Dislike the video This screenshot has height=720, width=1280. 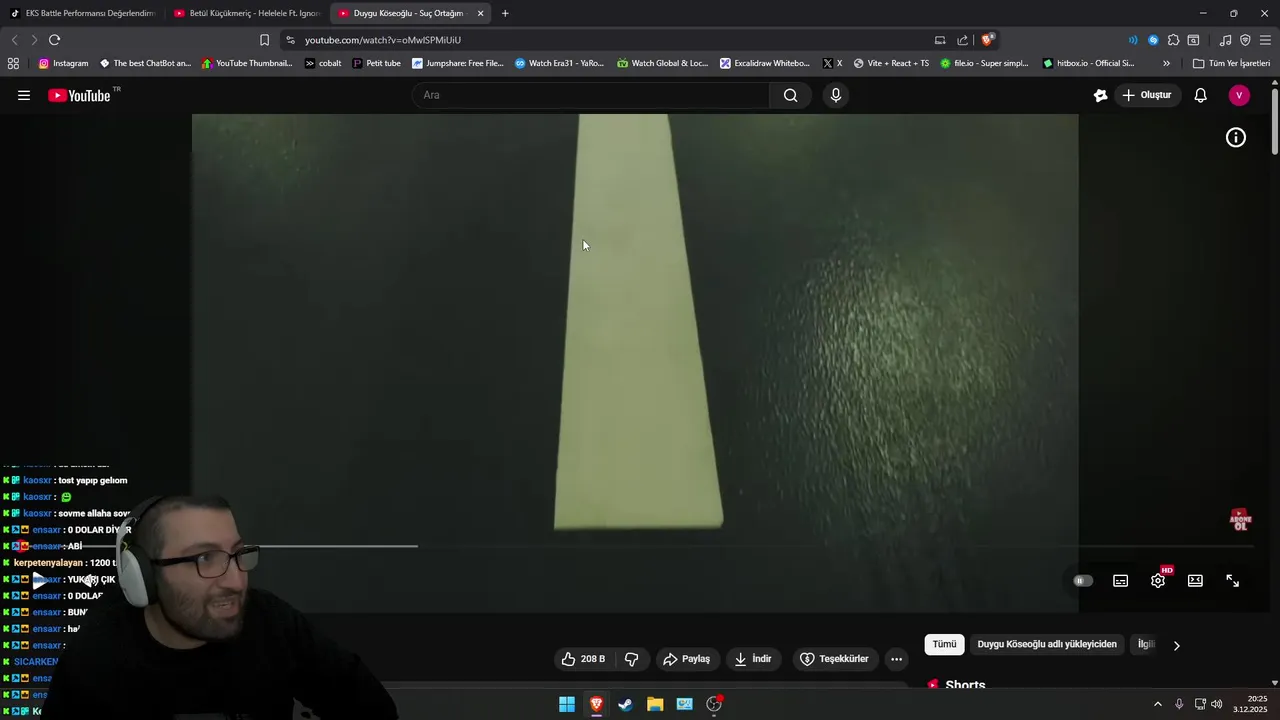(x=631, y=659)
